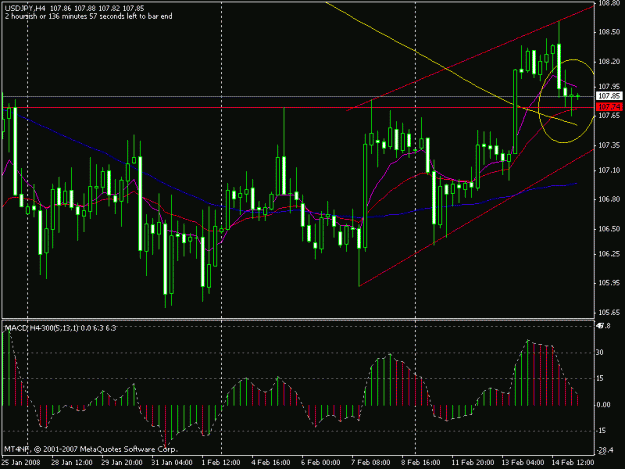The height and width of the screenshot is (469, 625).
Task: Click the 0.00 level on the MACD scale
Action: tap(603, 405)
